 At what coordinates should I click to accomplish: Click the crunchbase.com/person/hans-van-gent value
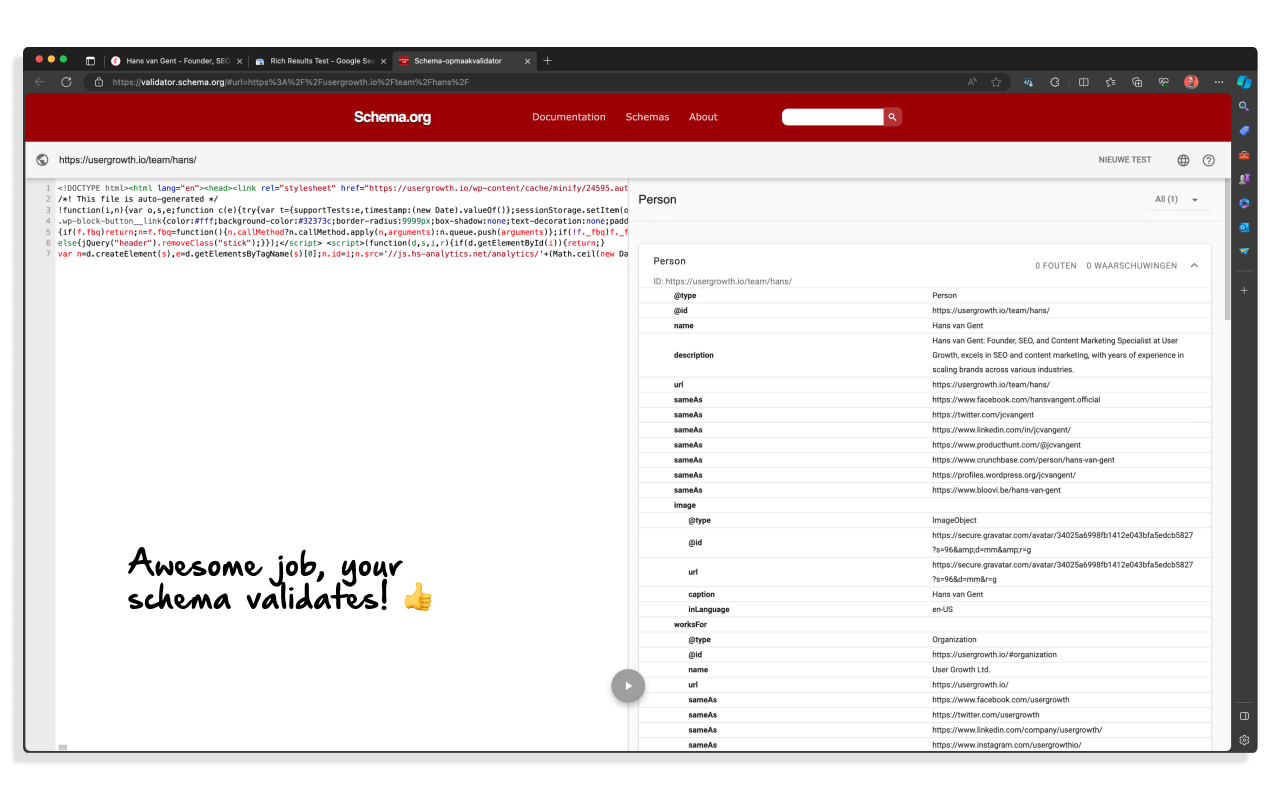coord(1023,460)
